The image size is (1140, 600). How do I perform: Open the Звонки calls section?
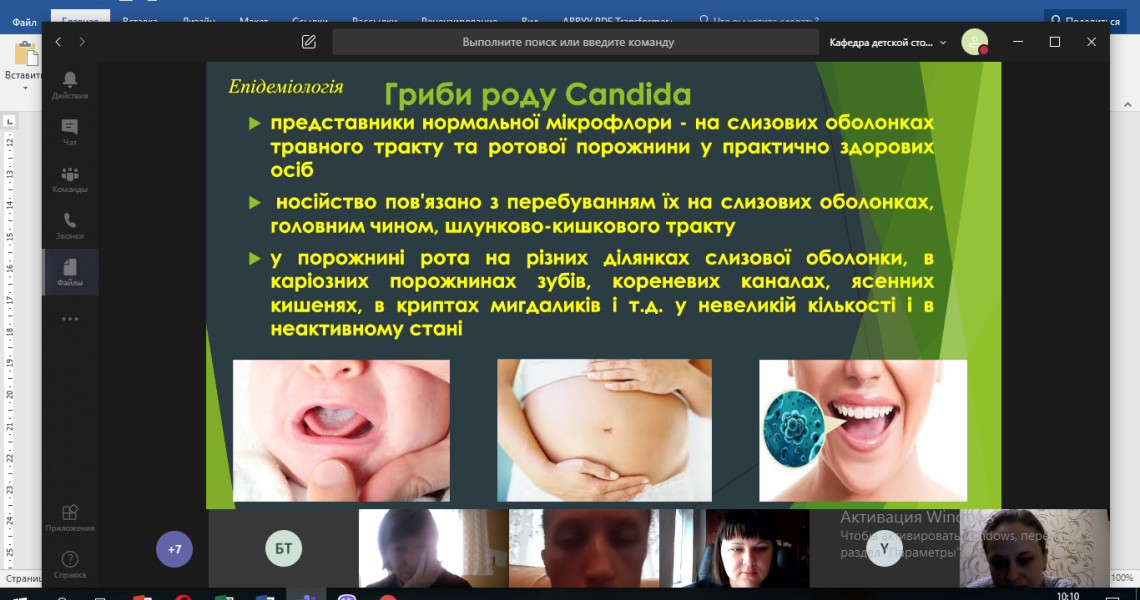click(70, 226)
